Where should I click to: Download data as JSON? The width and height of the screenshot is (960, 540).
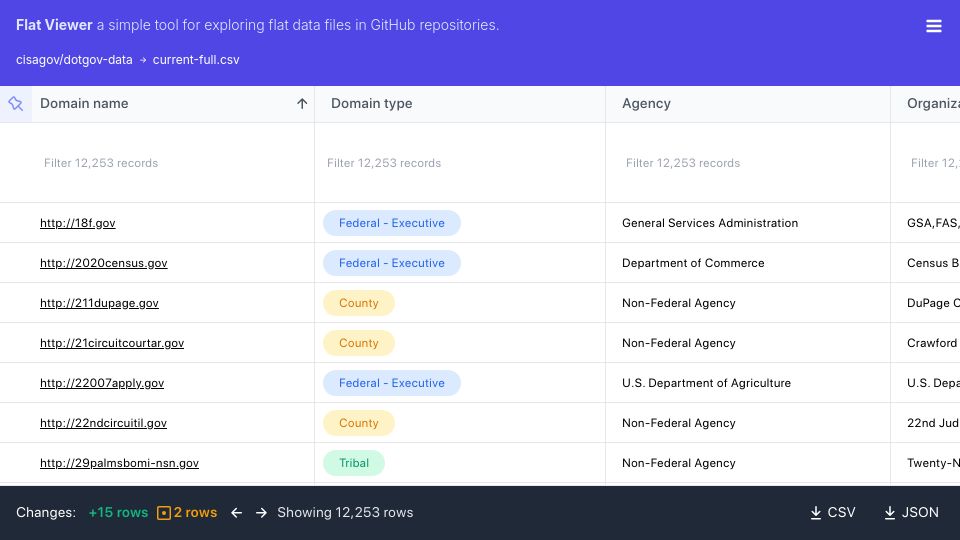[x=911, y=512]
